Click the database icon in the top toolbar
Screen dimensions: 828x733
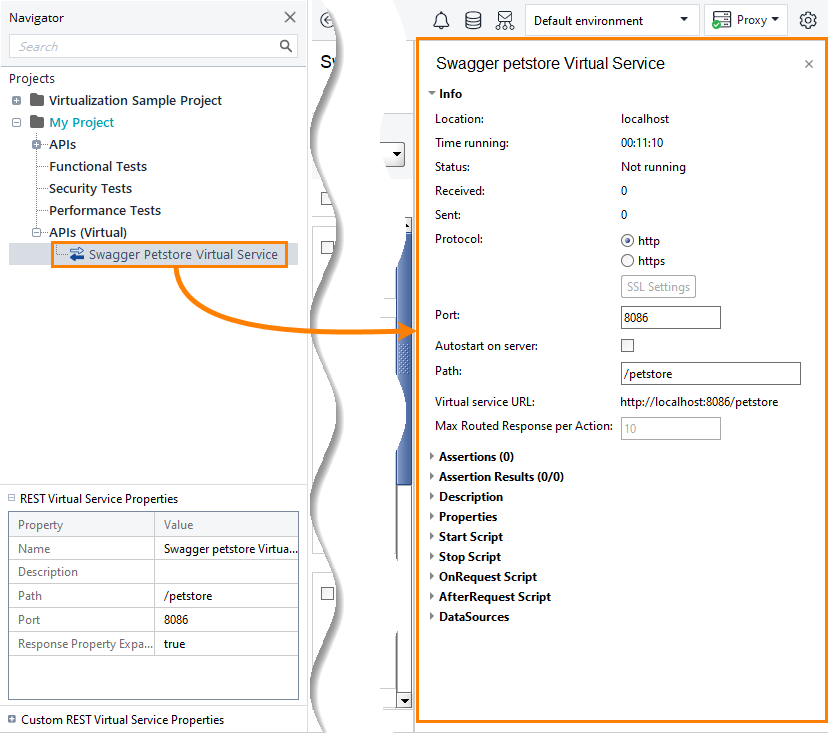[x=473, y=20]
